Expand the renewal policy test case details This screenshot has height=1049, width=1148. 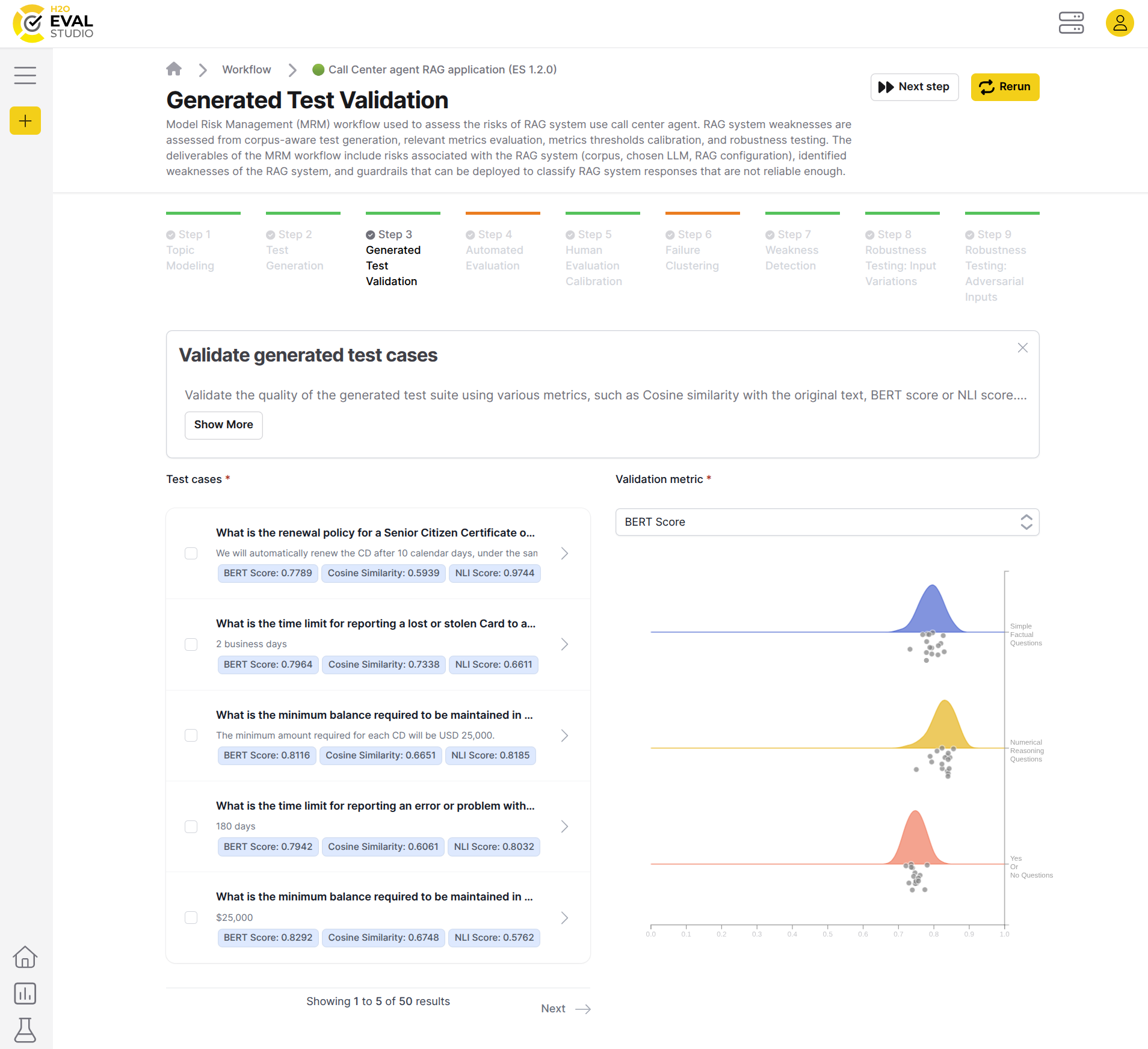tap(564, 553)
